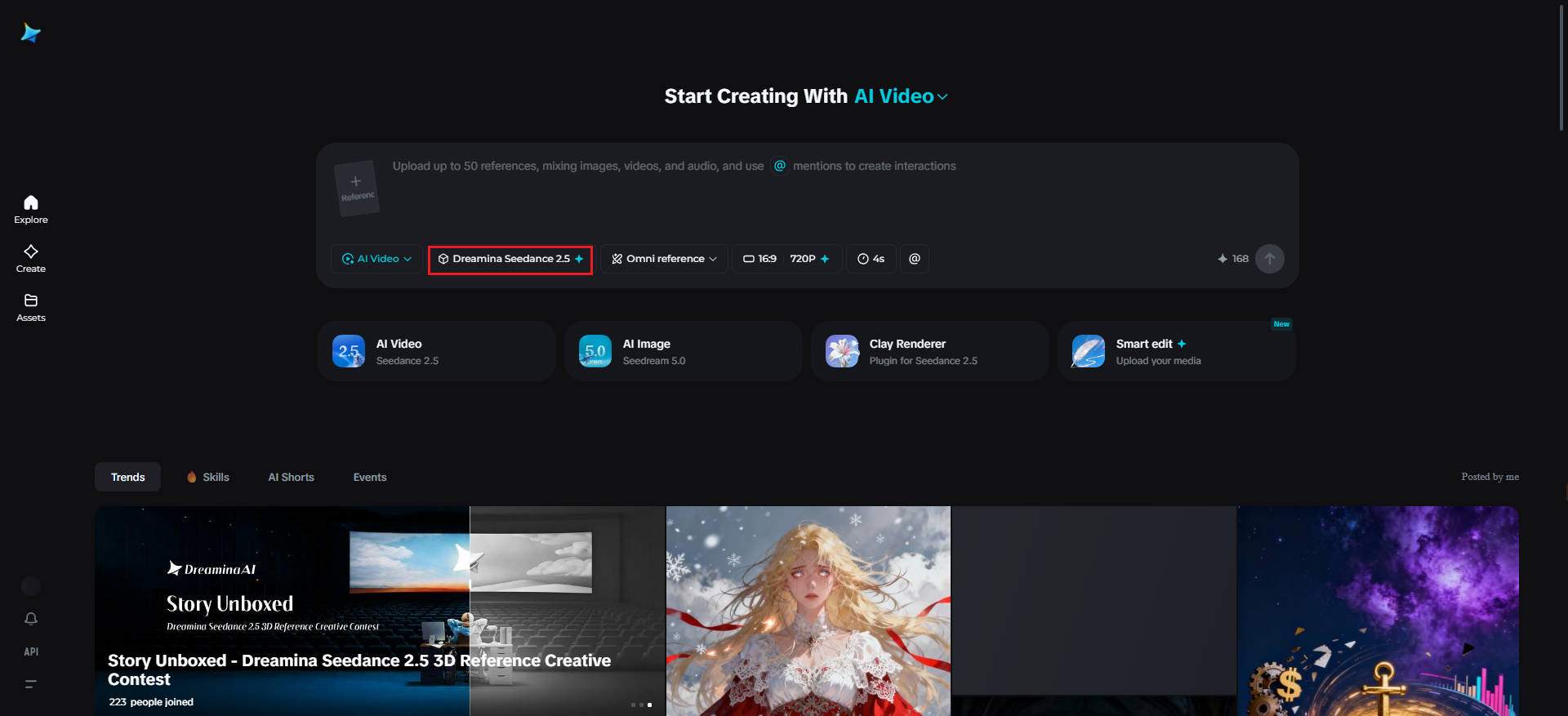This screenshot has width=1568, height=716.
Task: Check the 168 credits indicator
Action: click(1233, 259)
